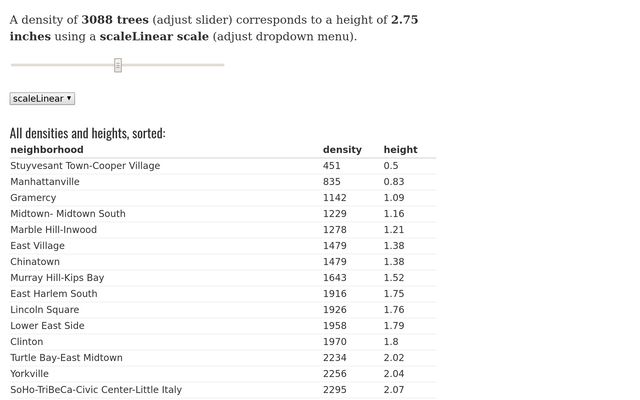The image size is (640, 400).
Task: Click the right end of the slider track
Action: 222,65
